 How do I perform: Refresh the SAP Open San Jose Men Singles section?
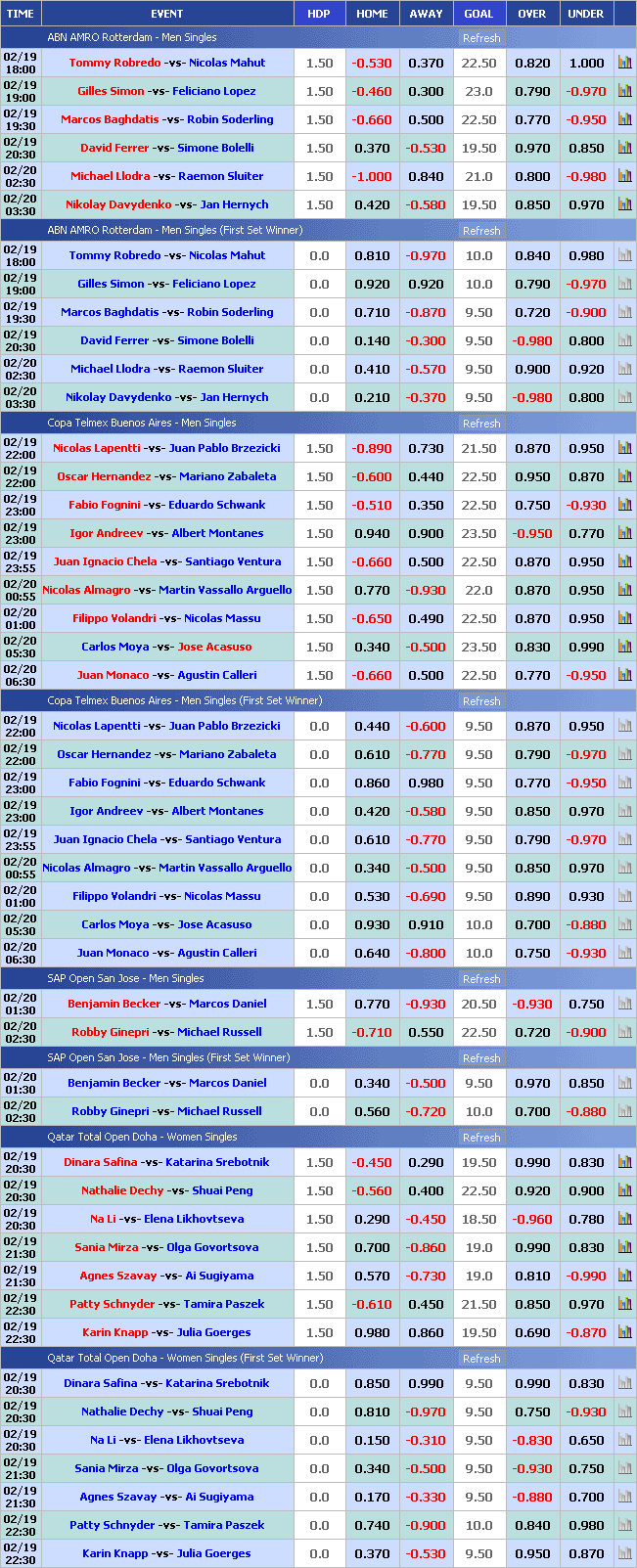(x=481, y=979)
